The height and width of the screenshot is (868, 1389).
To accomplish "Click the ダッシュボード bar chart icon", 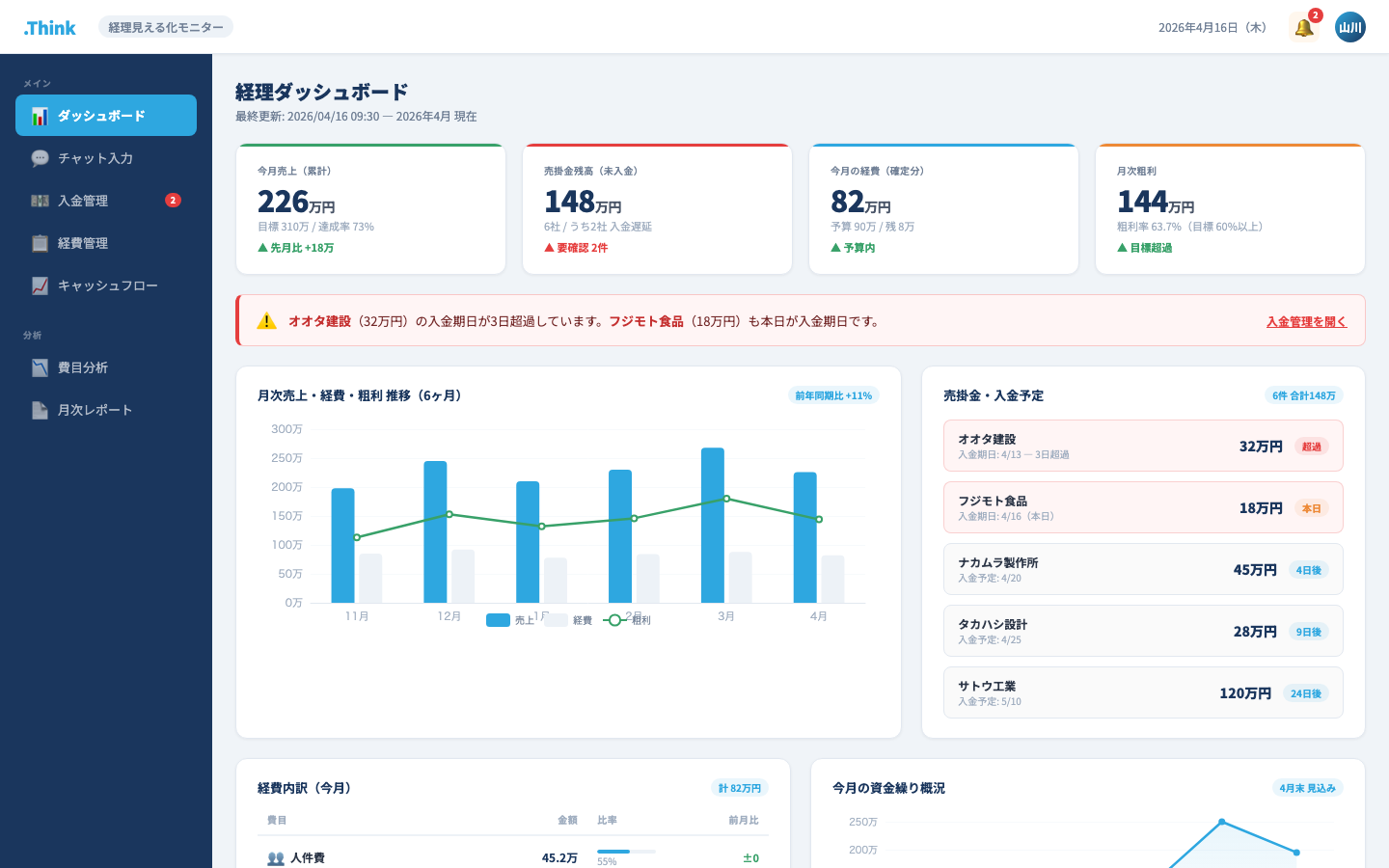I will click(40, 116).
